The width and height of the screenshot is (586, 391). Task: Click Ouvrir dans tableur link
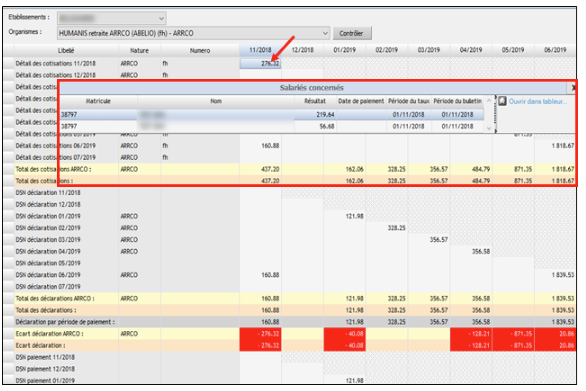click(538, 101)
